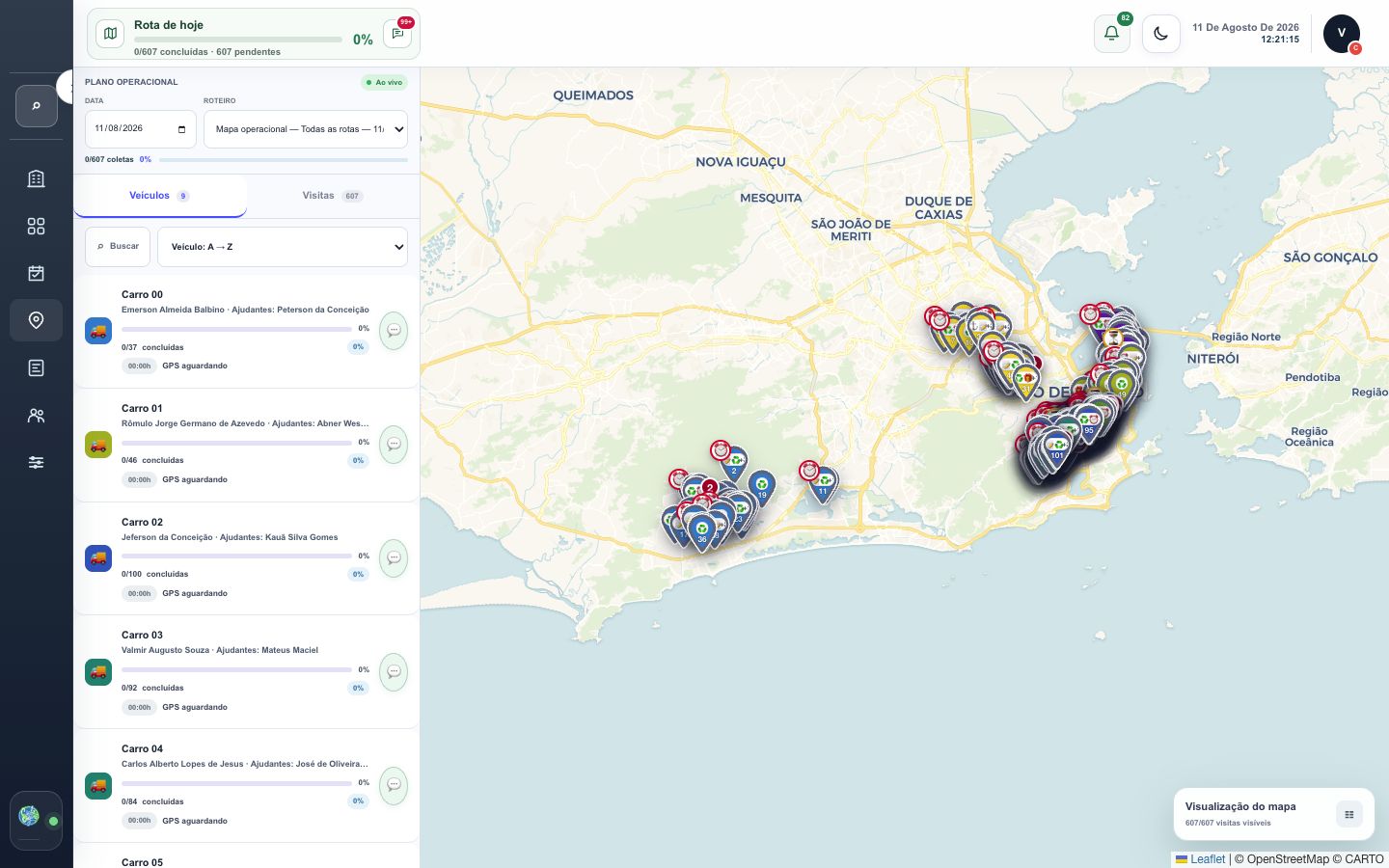Image resolution: width=1389 pixels, height=868 pixels.
Task: Click the date field 11/08/2026
Action: pos(141,129)
